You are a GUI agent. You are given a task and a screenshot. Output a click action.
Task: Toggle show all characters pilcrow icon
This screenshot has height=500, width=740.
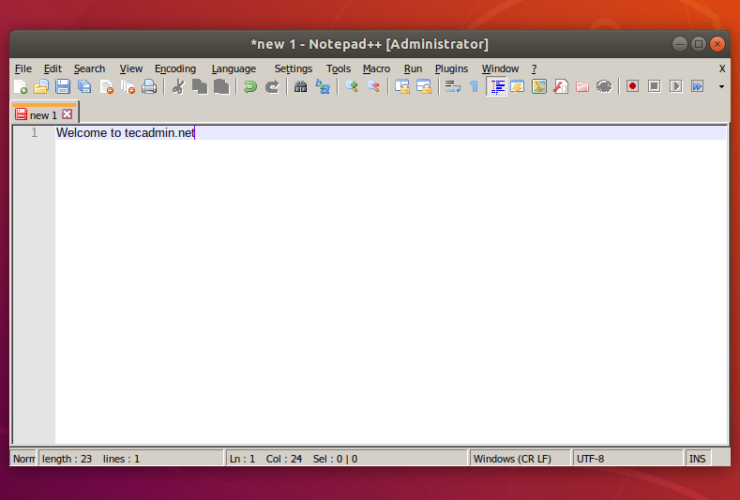(474, 87)
